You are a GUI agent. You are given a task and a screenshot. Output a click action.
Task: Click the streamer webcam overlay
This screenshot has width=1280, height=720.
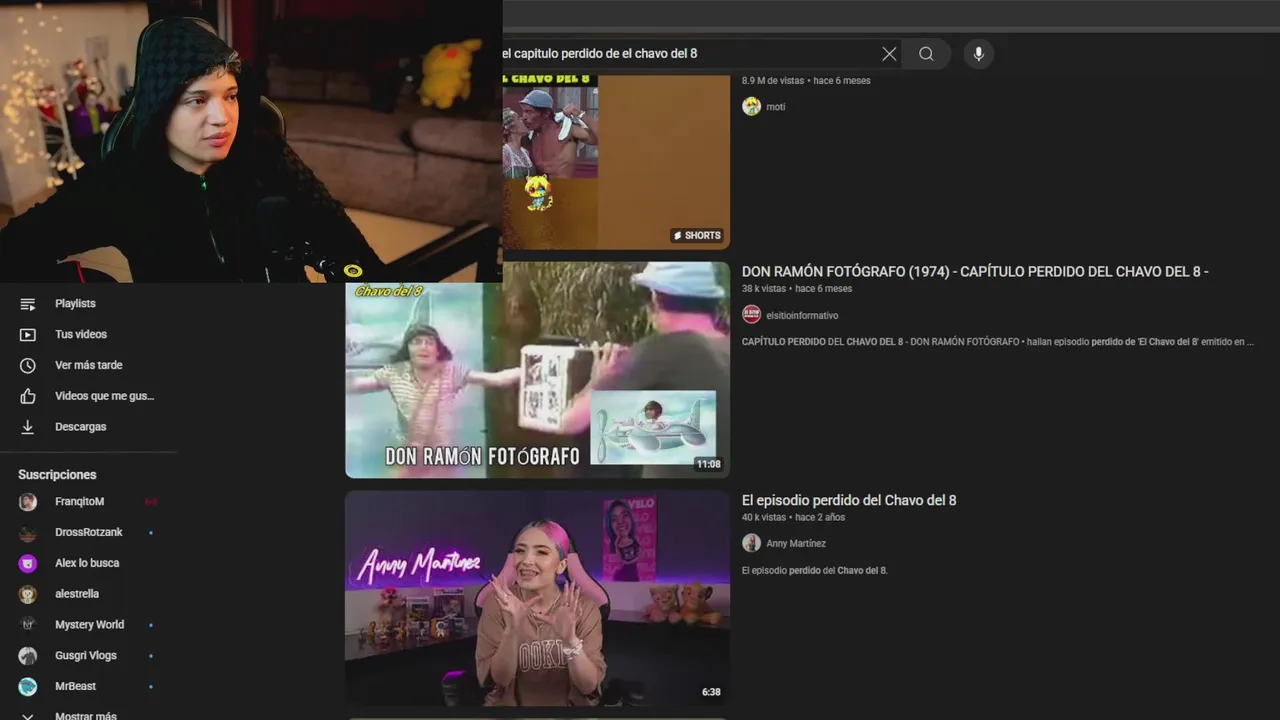251,141
